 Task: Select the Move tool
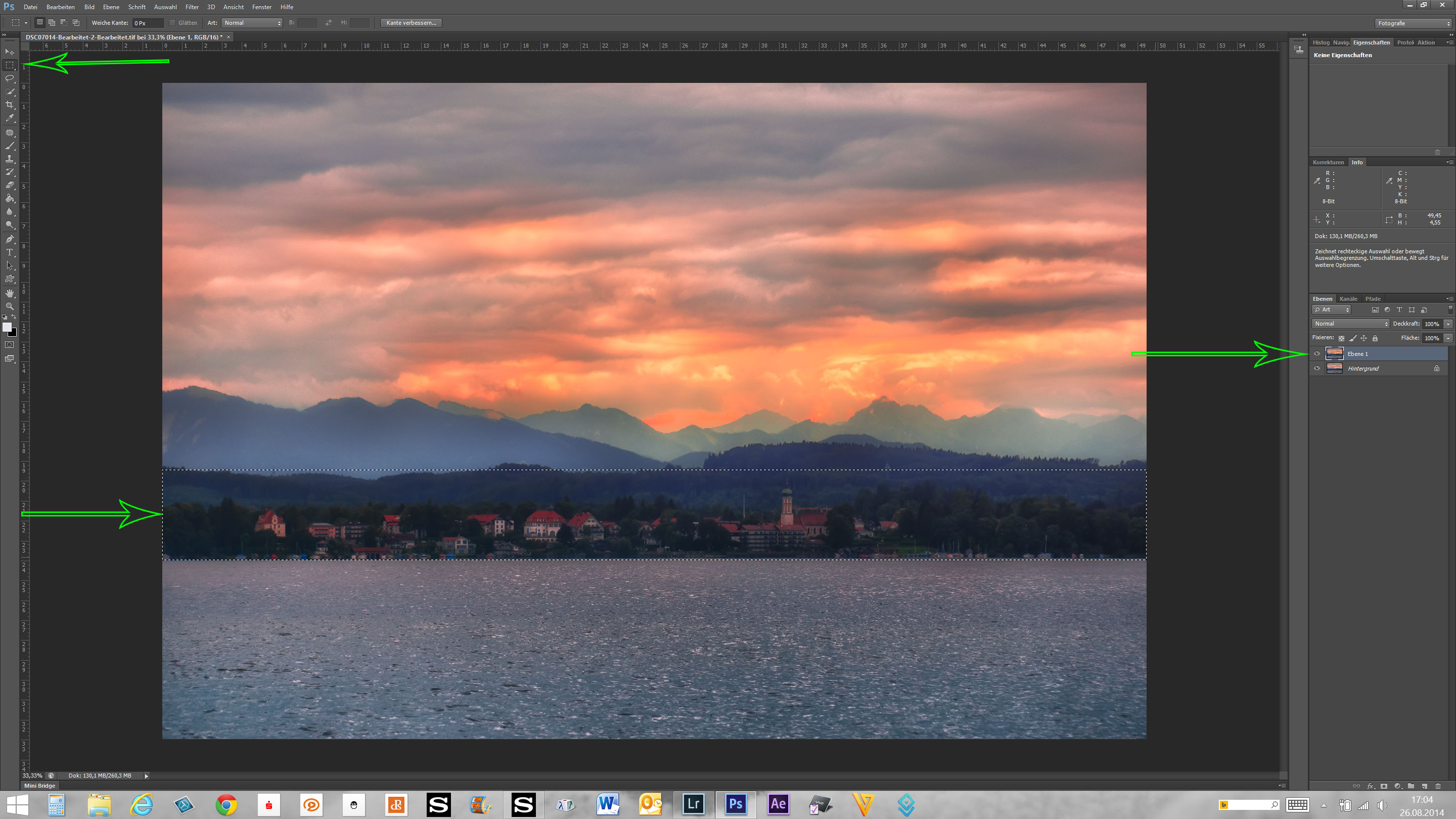pos(10,52)
